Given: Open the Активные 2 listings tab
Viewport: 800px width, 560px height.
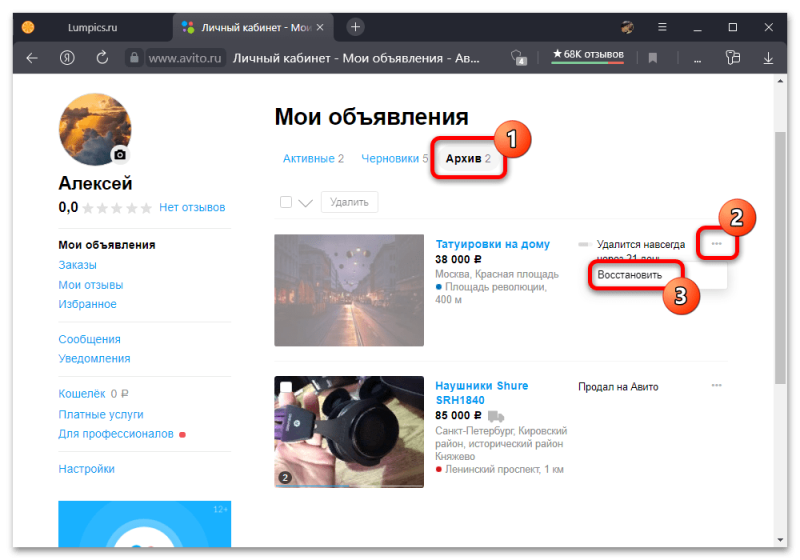Looking at the screenshot, I should (x=313, y=159).
